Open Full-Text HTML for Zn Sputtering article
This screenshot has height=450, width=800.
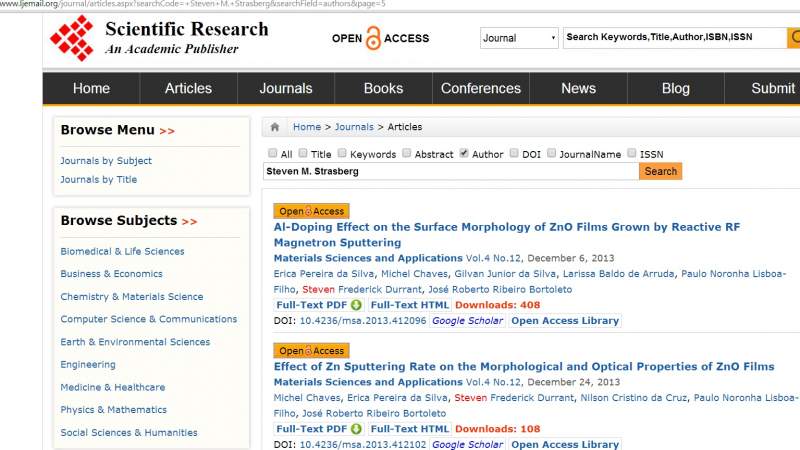coord(410,429)
